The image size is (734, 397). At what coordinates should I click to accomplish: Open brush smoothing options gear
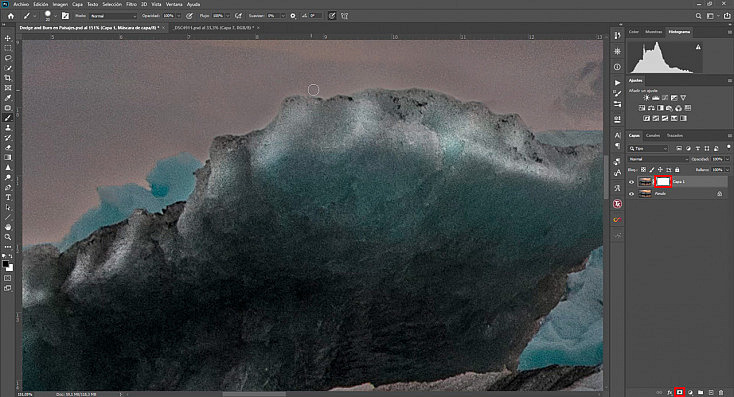coord(293,16)
